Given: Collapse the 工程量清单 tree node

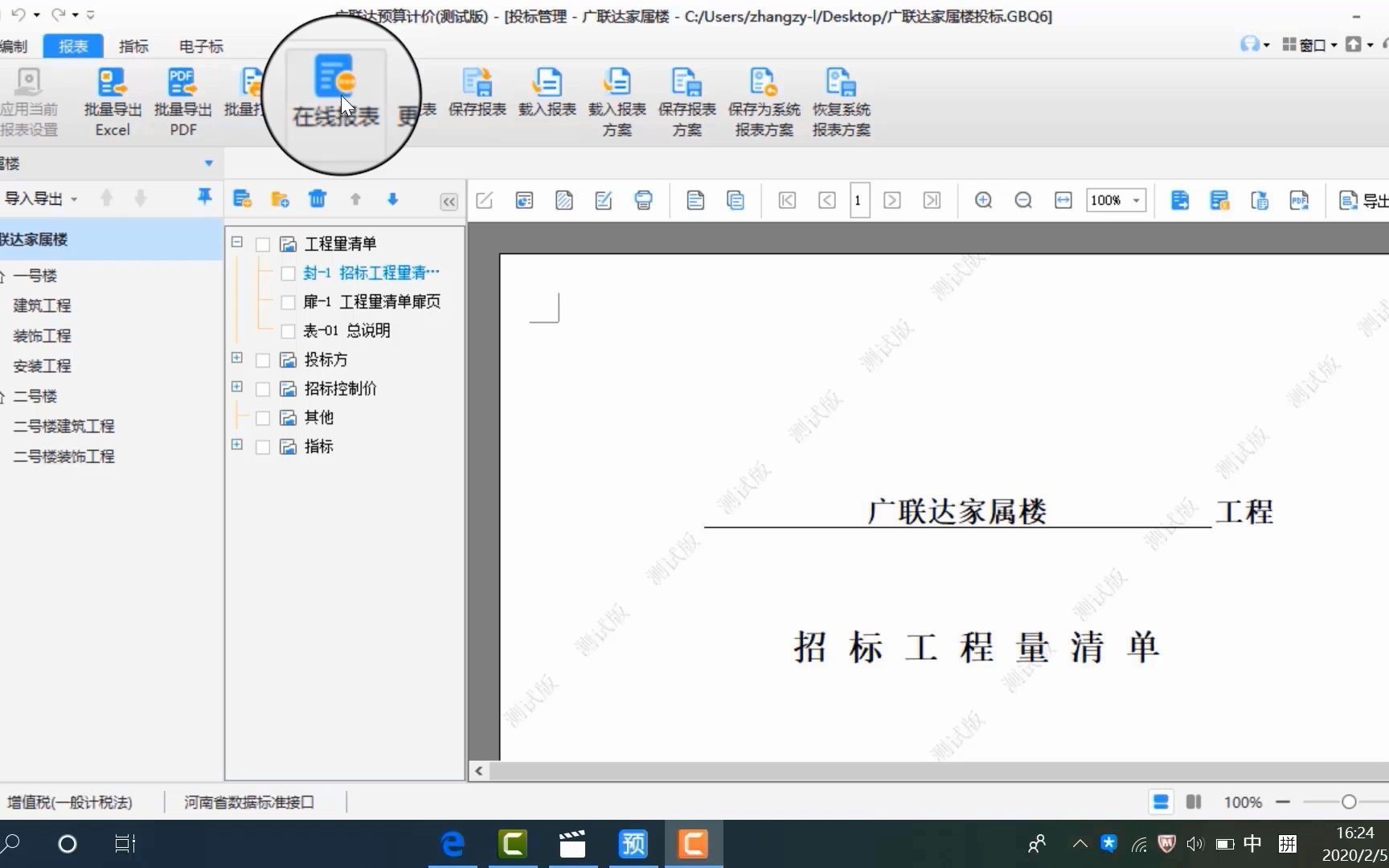Looking at the screenshot, I should (x=237, y=242).
